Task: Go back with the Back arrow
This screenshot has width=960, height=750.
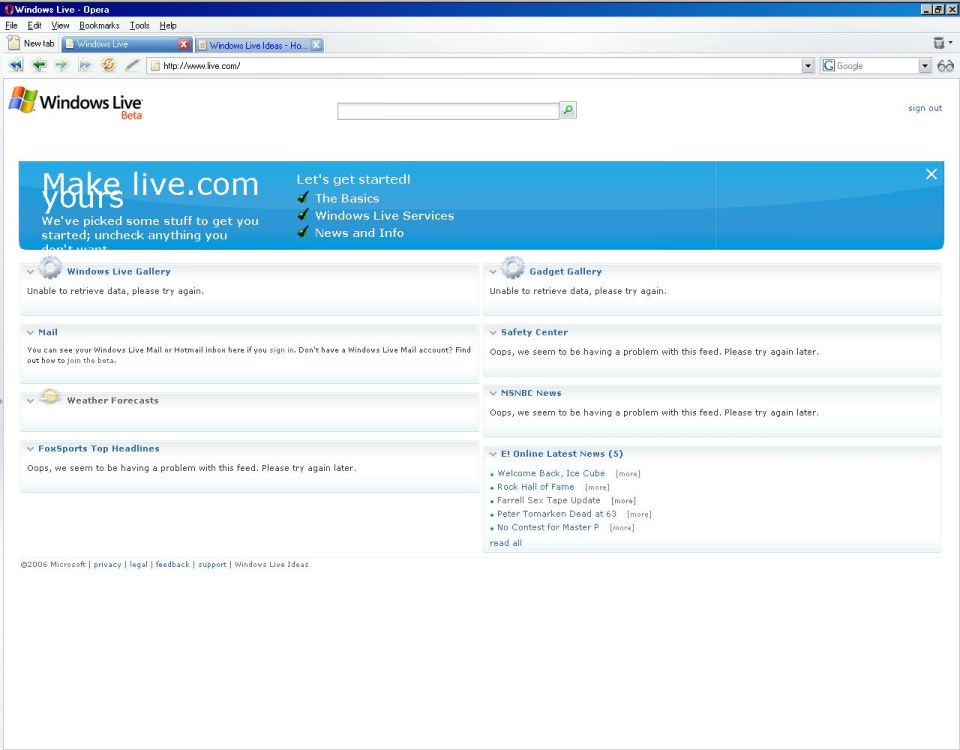Action: click(39, 65)
